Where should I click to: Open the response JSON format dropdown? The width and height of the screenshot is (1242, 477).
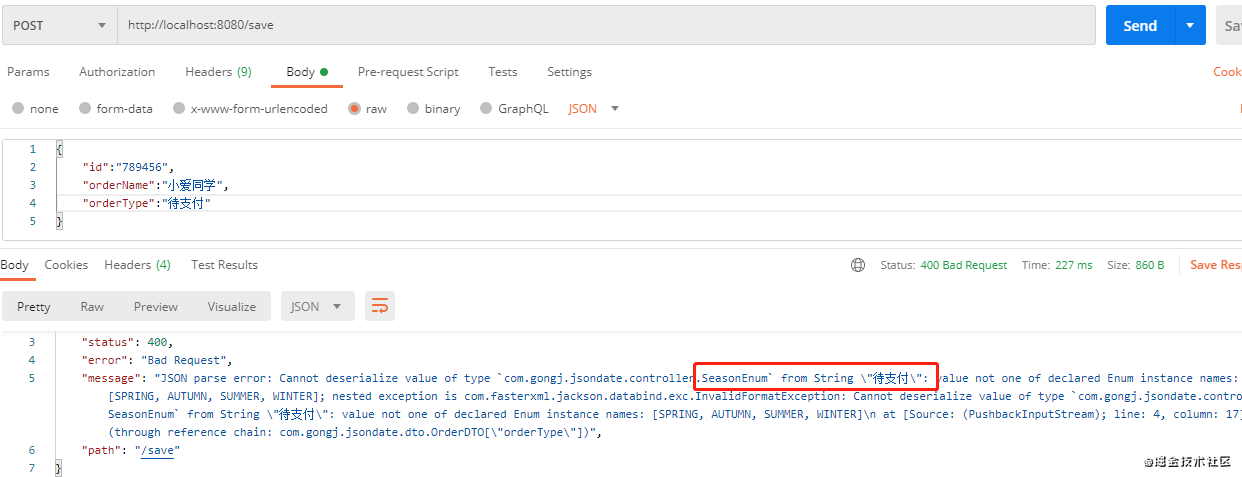click(x=317, y=307)
